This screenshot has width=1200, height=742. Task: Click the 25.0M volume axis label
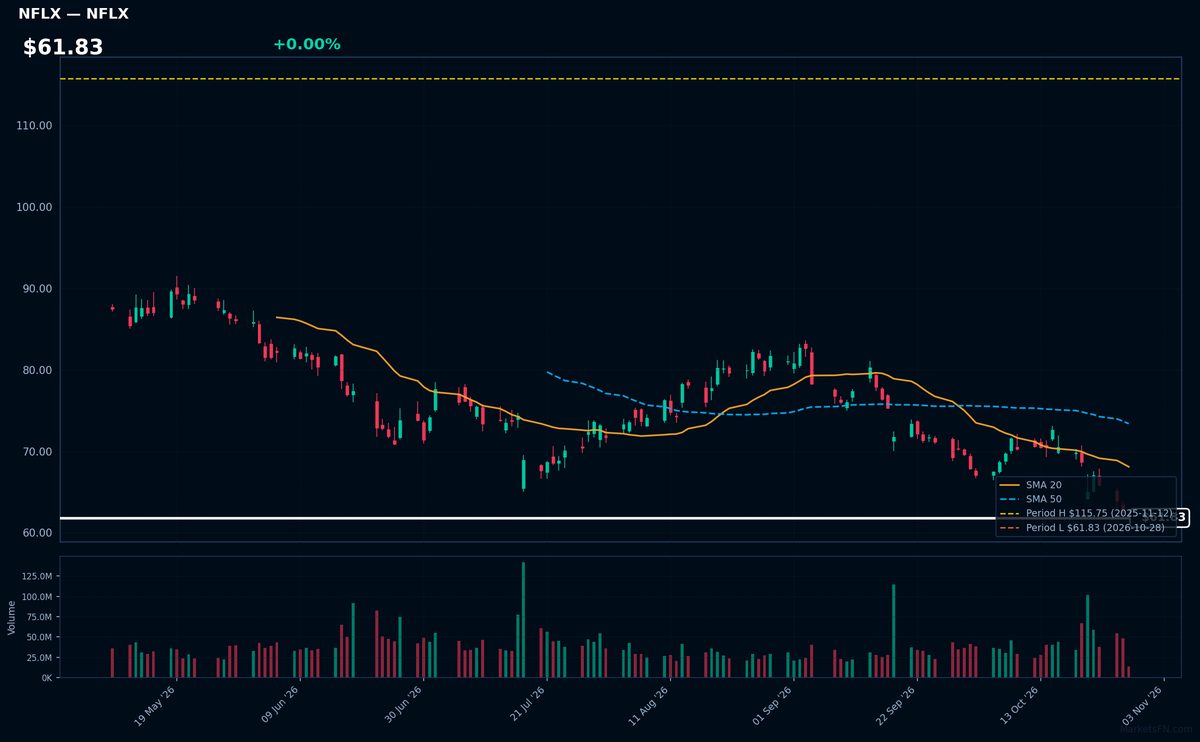pyautogui.click(x=41, y=658)
